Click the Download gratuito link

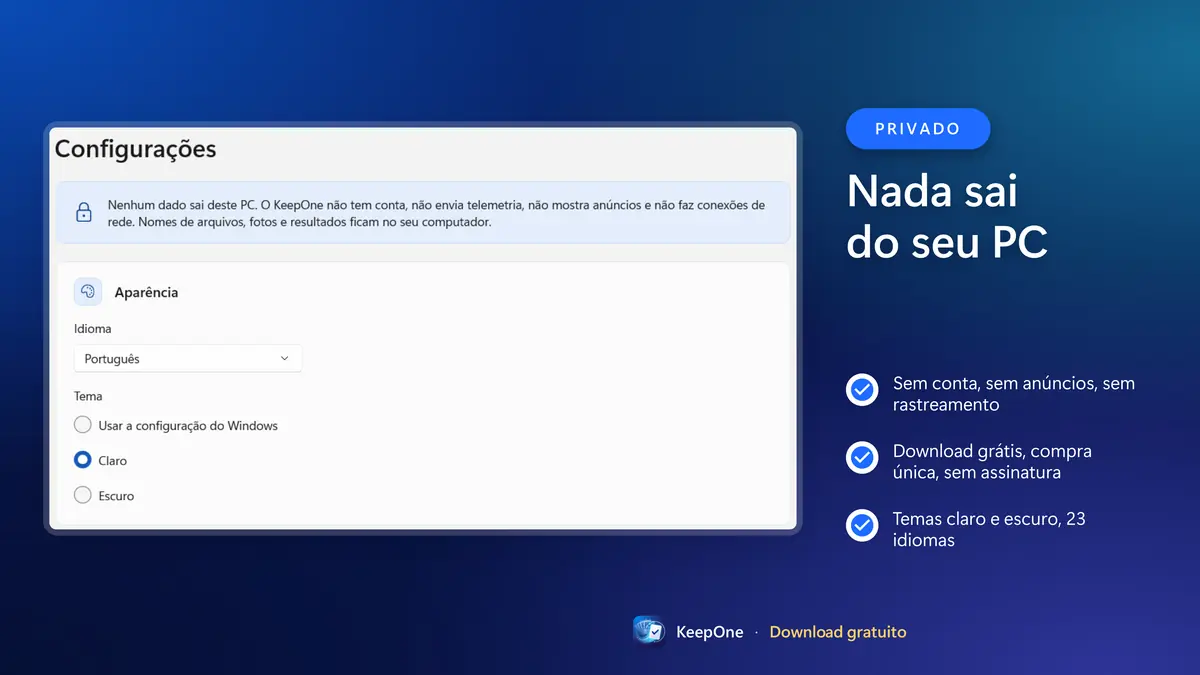838,632
